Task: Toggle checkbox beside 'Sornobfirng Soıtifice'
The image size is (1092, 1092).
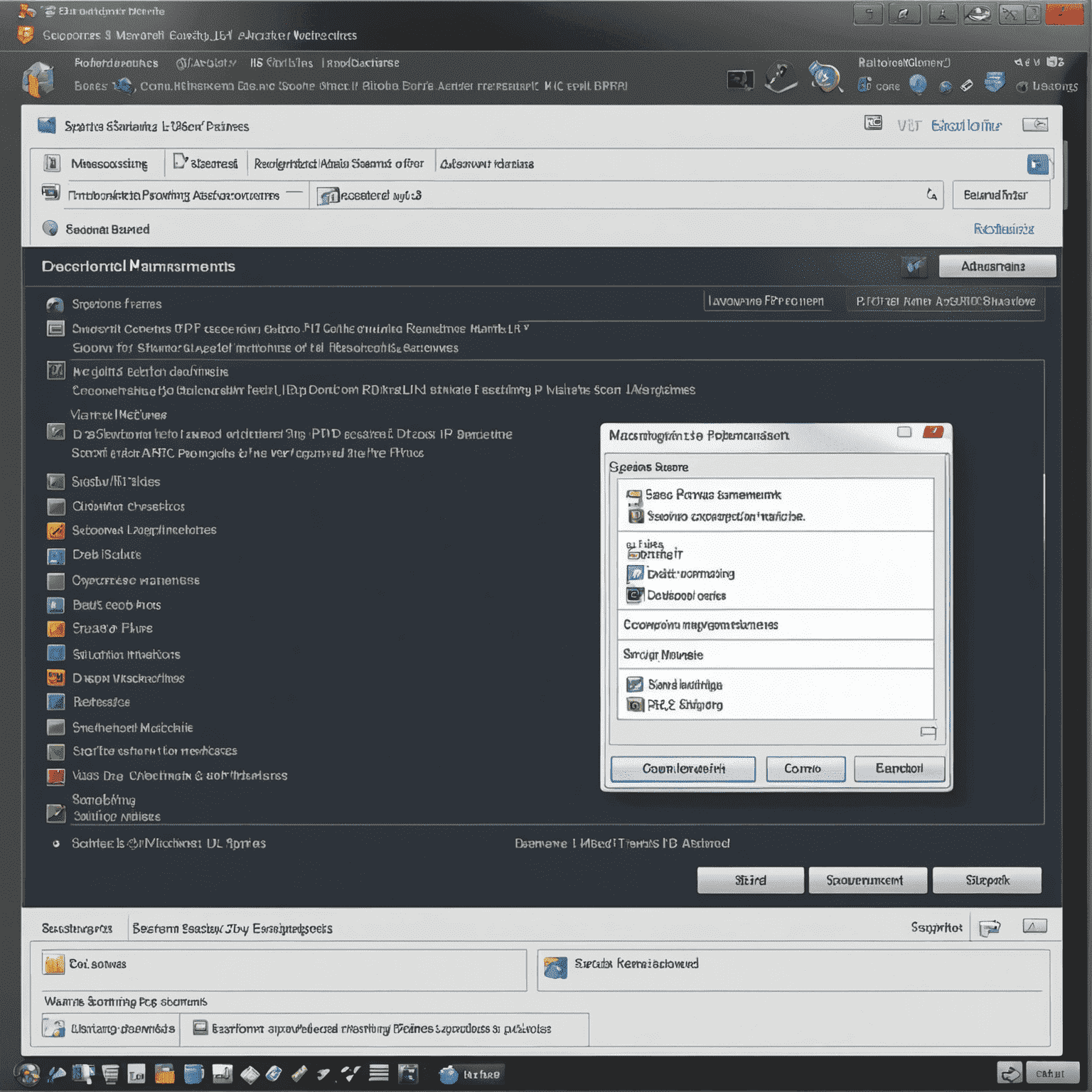Action: tap(55, 813)
